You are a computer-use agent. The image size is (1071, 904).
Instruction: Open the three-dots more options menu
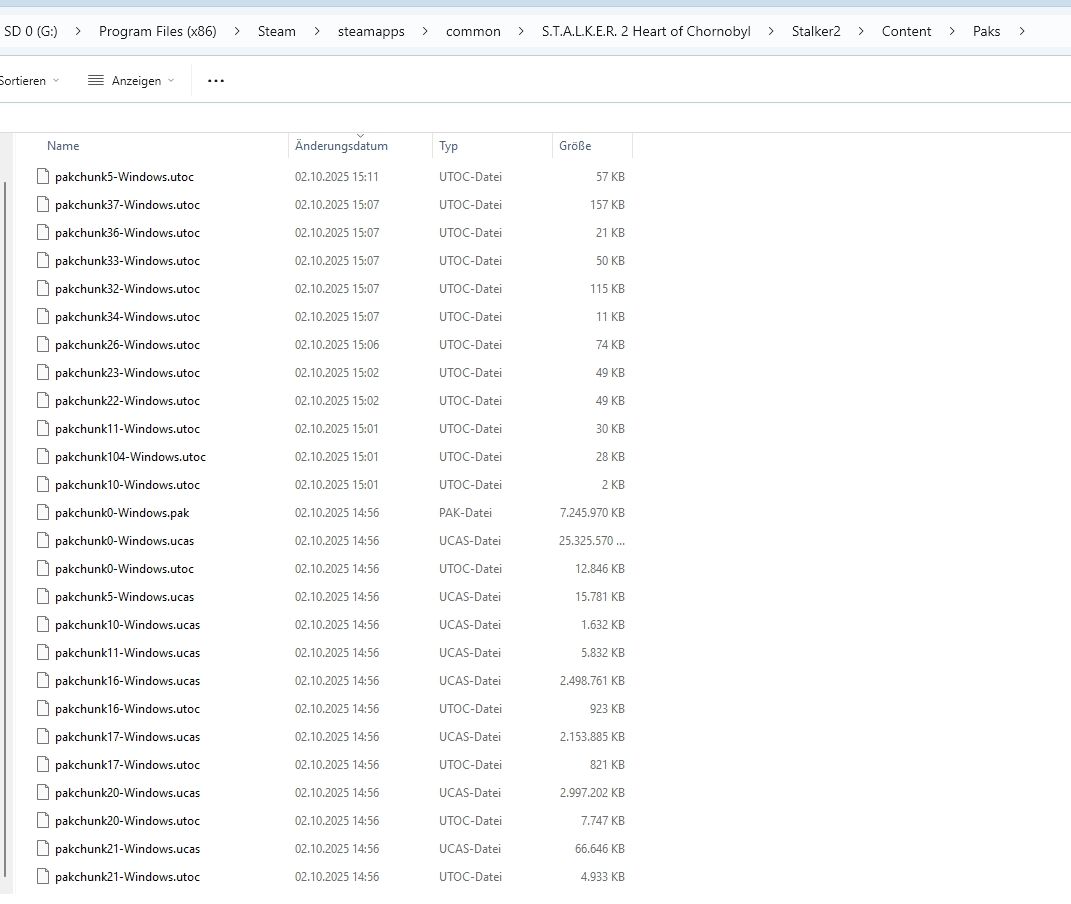tap(216, 81)
